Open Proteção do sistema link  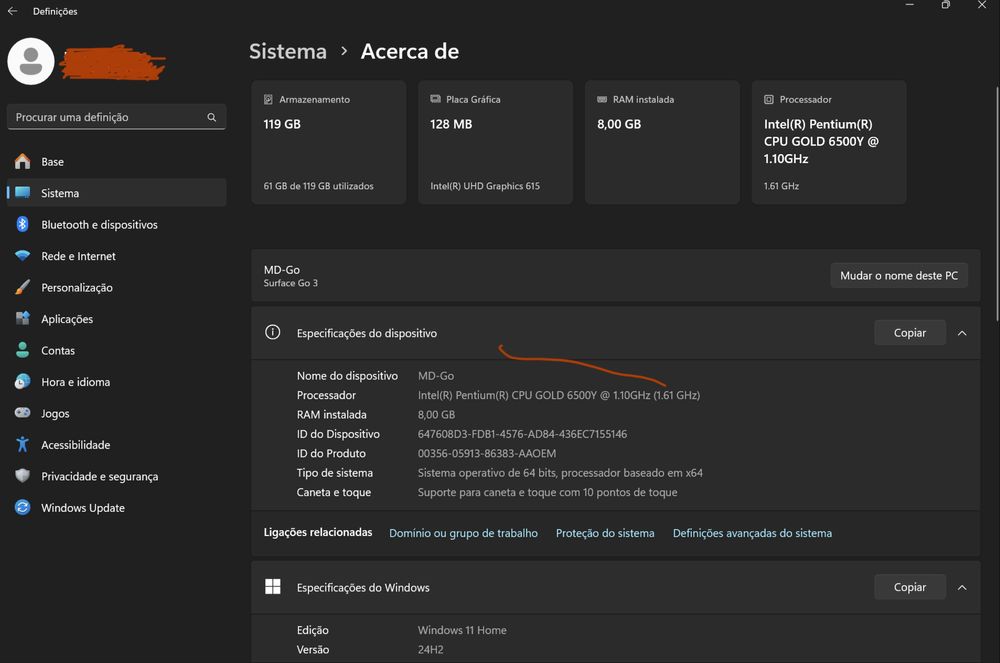coord(605,533)
